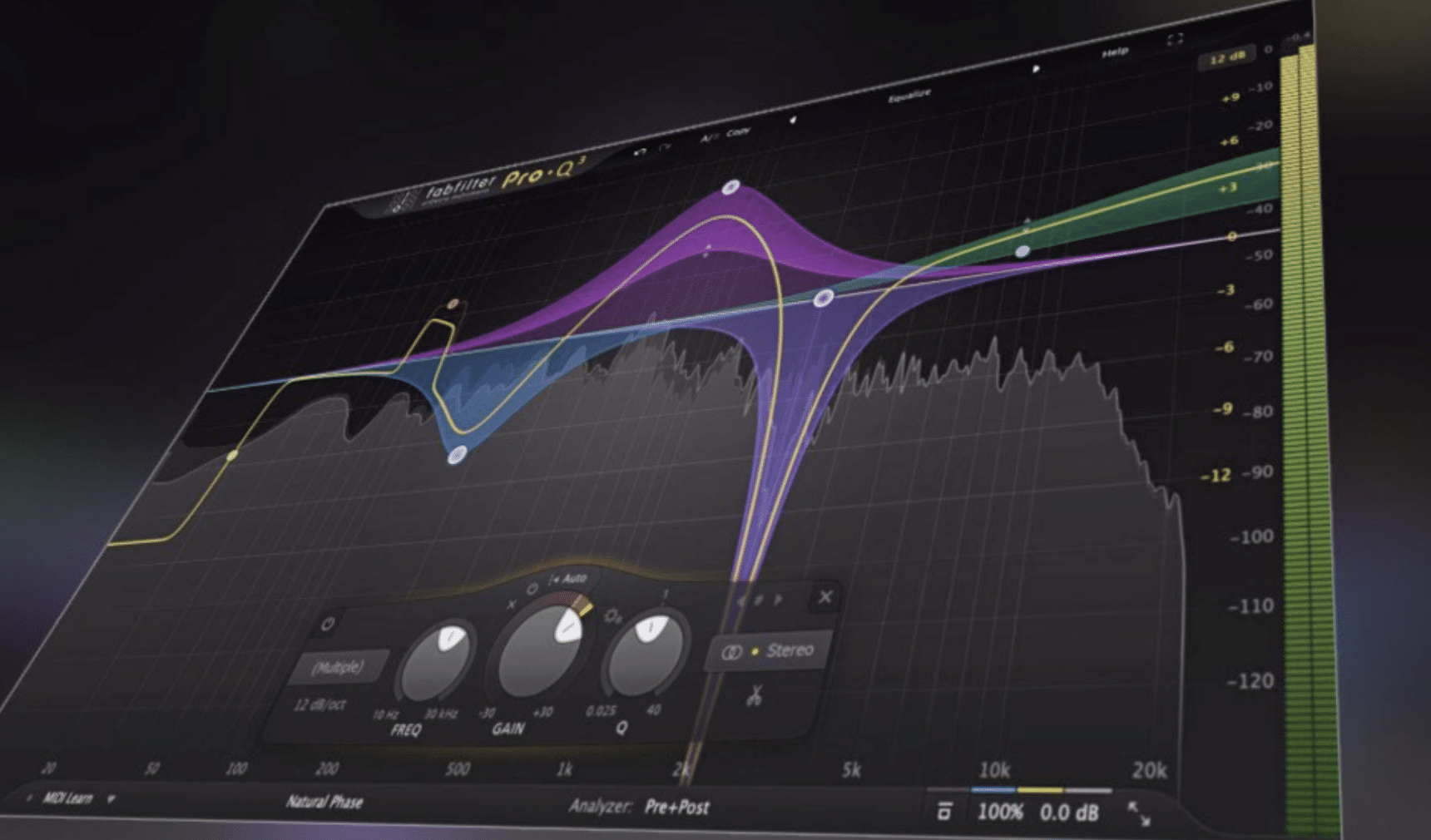Close the band controls panel
Image resolution: width=1431 pixels, height=840 pixels.
825,596
